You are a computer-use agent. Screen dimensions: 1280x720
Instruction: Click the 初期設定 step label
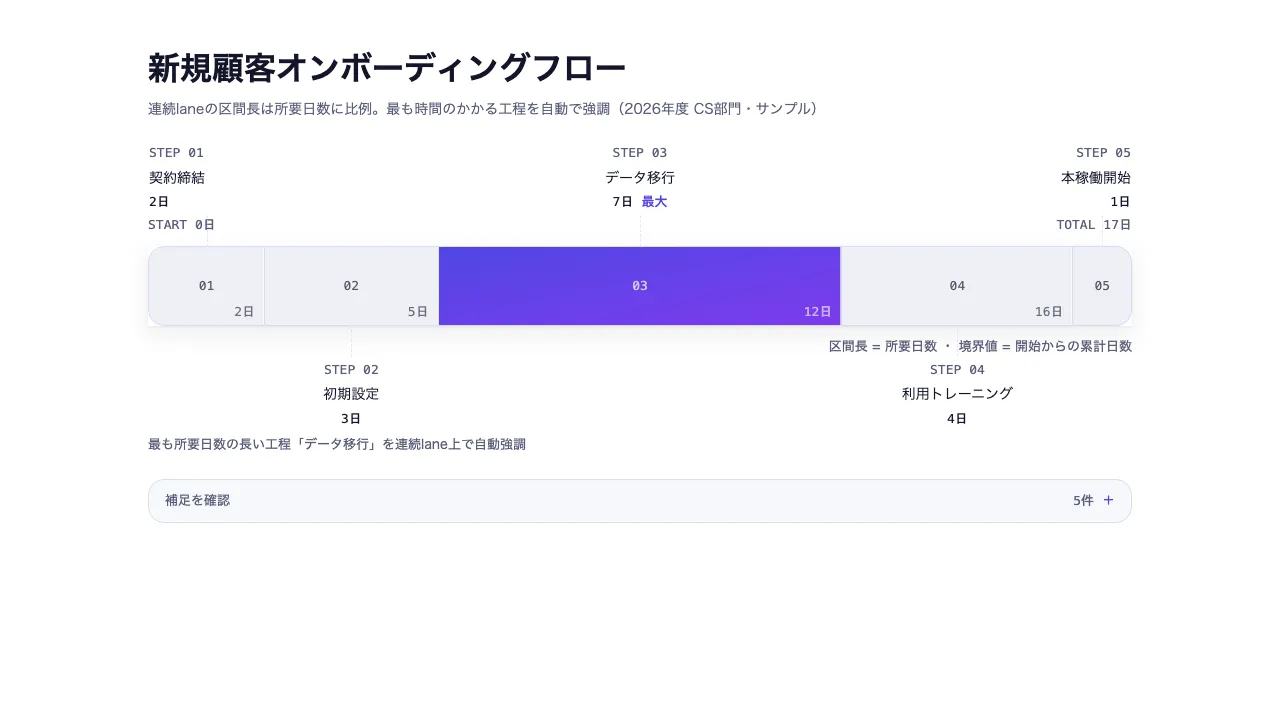pos(351,394)
